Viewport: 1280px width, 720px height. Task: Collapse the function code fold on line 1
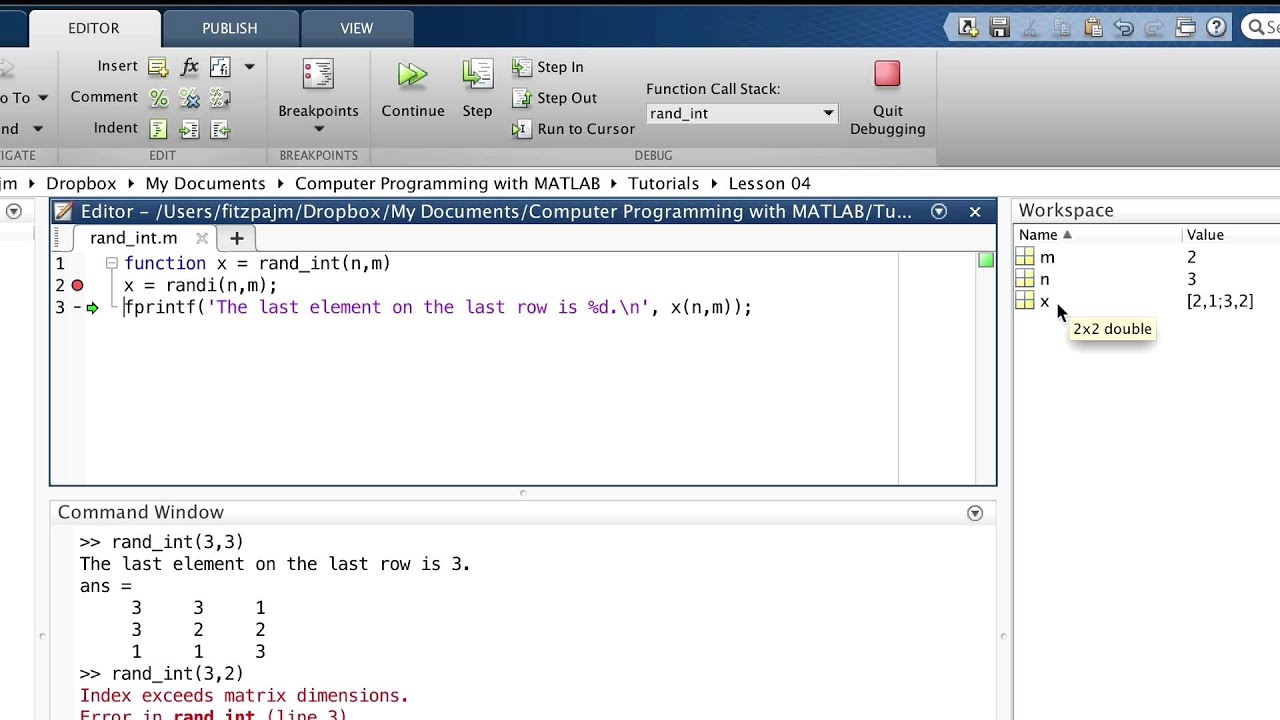(x=111, y=263)
